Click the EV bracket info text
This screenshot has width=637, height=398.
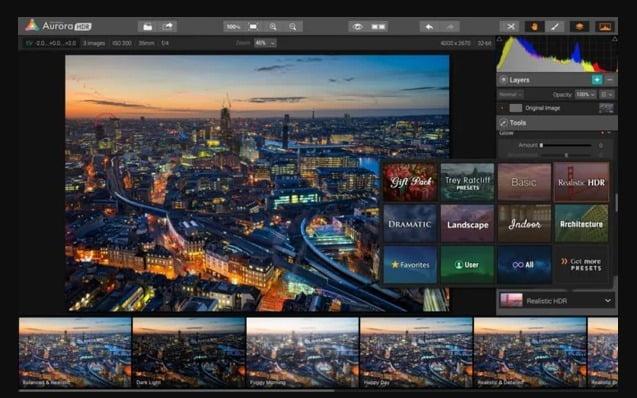[x=51, y=43]
